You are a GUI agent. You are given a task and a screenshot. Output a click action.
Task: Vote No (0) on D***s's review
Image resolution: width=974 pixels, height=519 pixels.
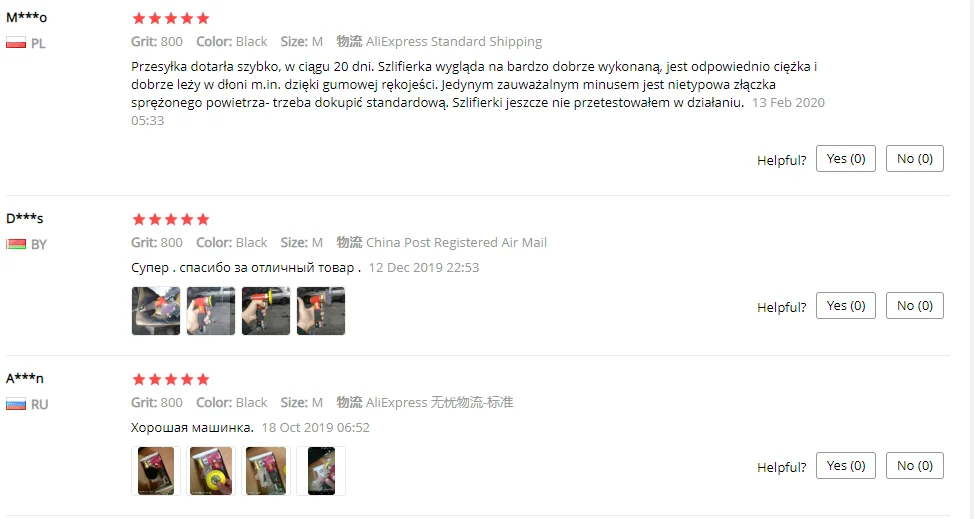point(914,305)
